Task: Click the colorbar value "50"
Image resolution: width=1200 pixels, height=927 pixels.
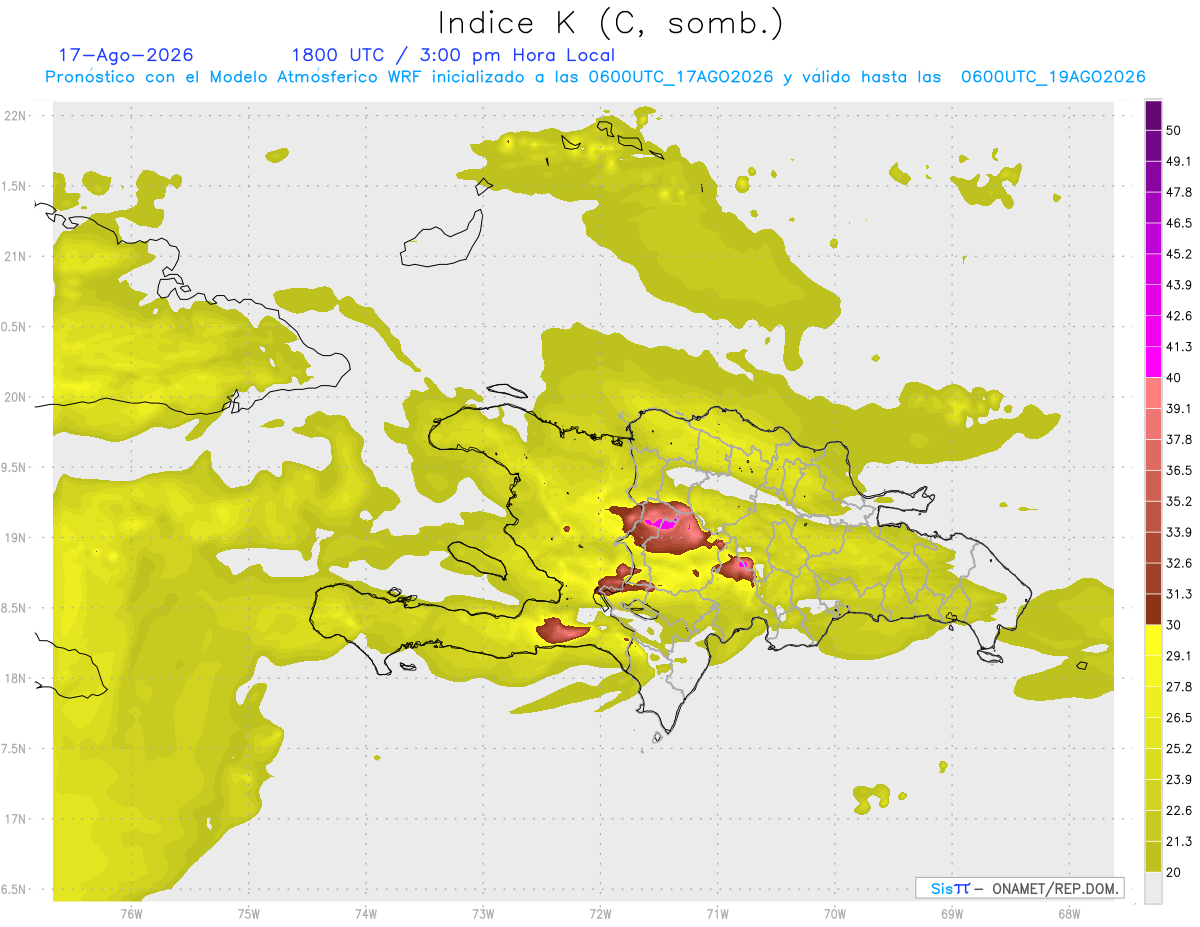Action: (x=1174, y=131)
